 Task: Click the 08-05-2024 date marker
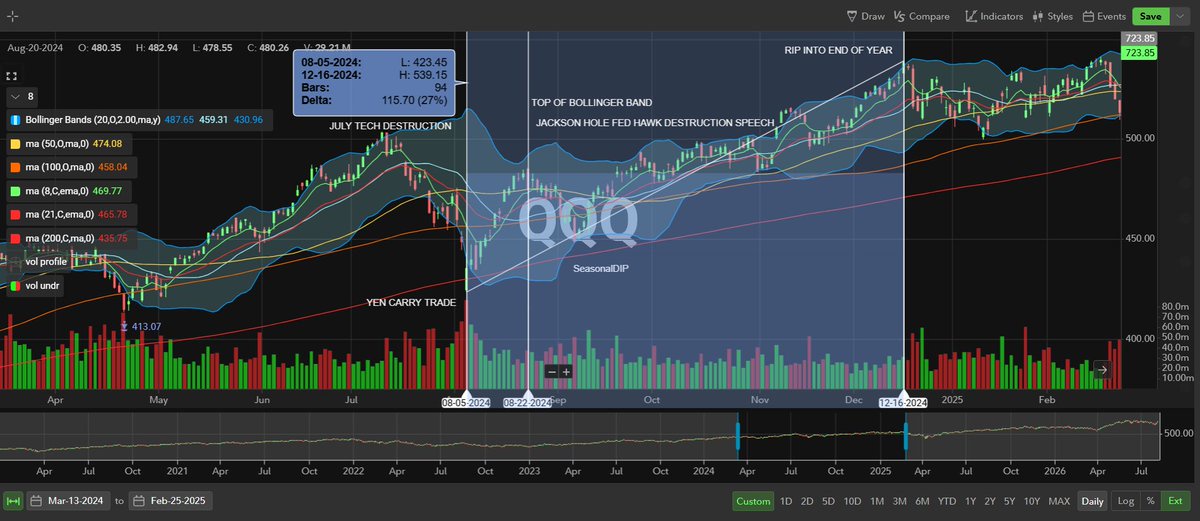point(466,402)
